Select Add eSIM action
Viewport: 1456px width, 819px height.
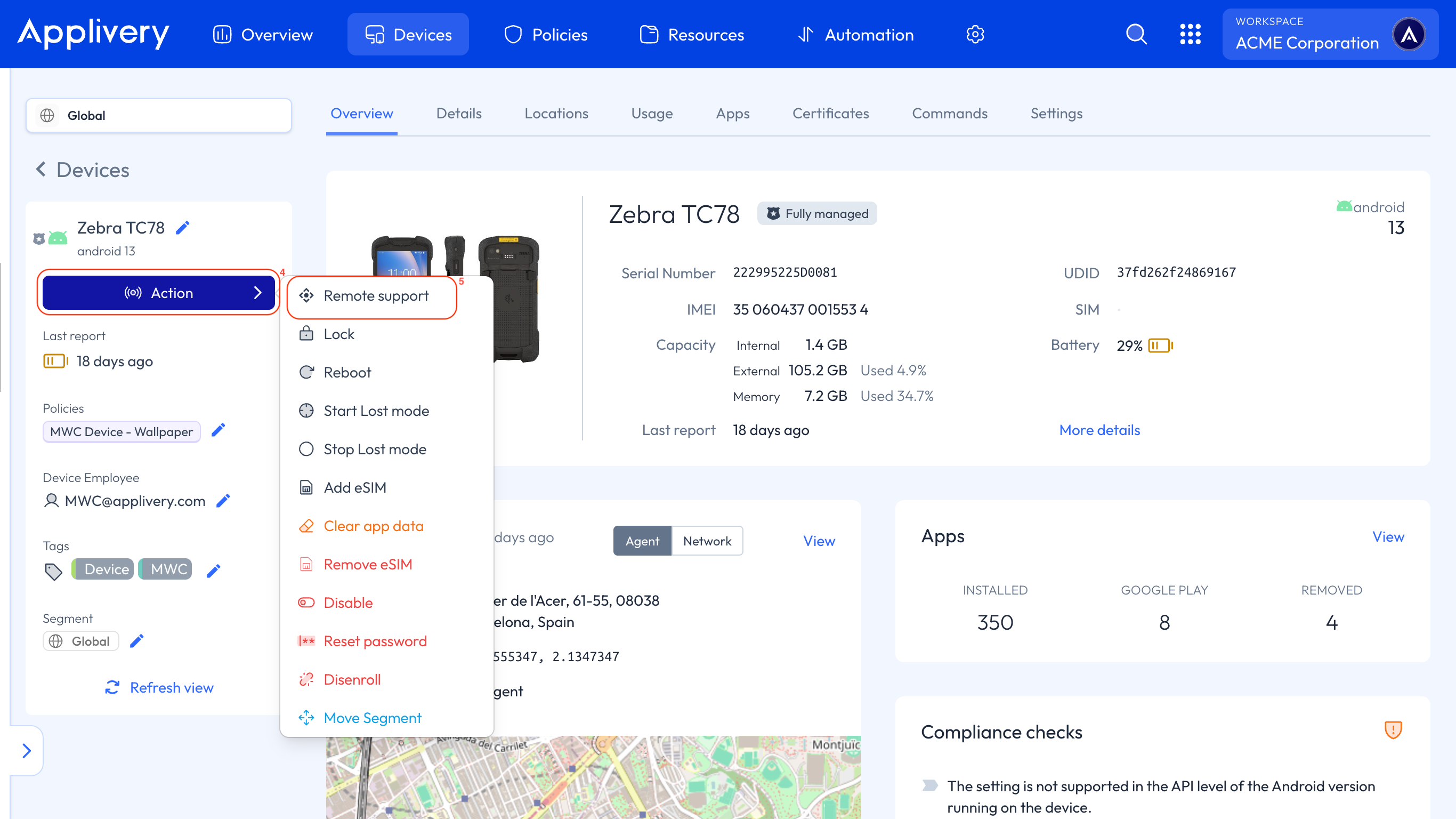(354, 487)
